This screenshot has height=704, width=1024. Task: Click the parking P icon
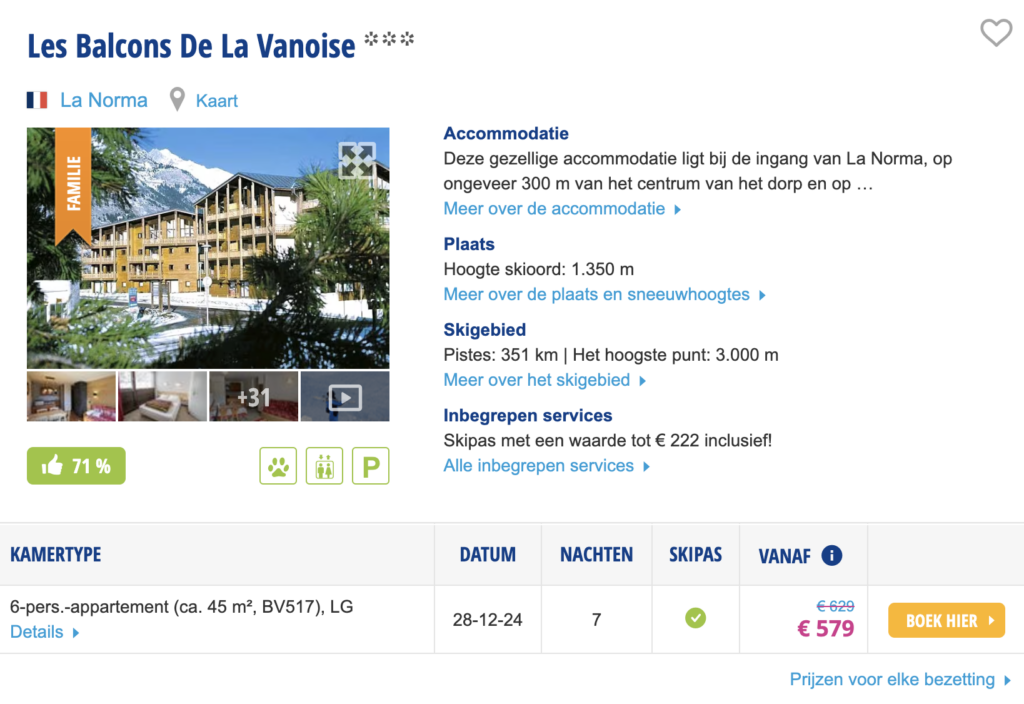(370, 466)
